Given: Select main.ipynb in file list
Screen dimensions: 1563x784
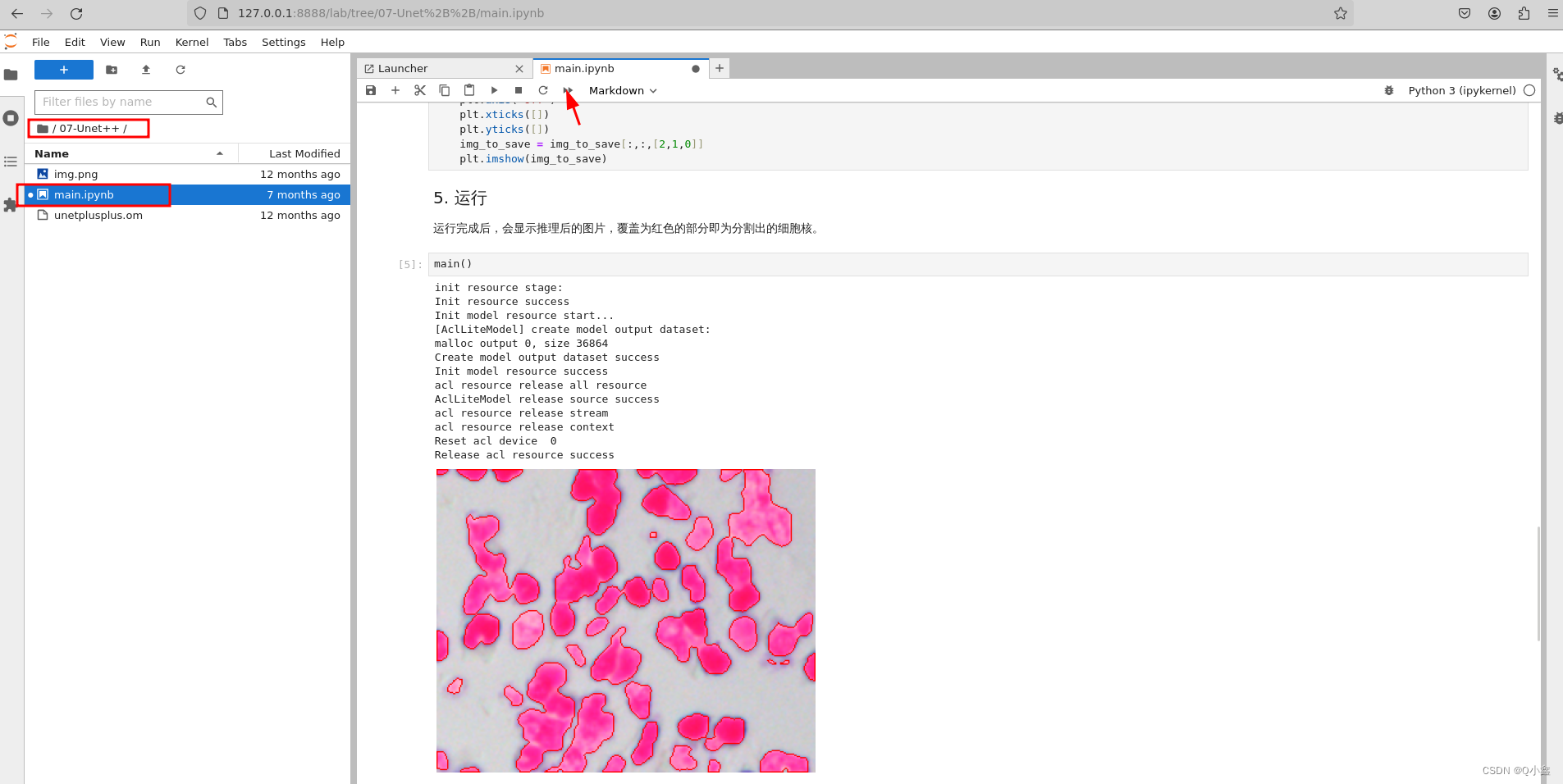Looking at the screenshot, I should click(187, 194).
